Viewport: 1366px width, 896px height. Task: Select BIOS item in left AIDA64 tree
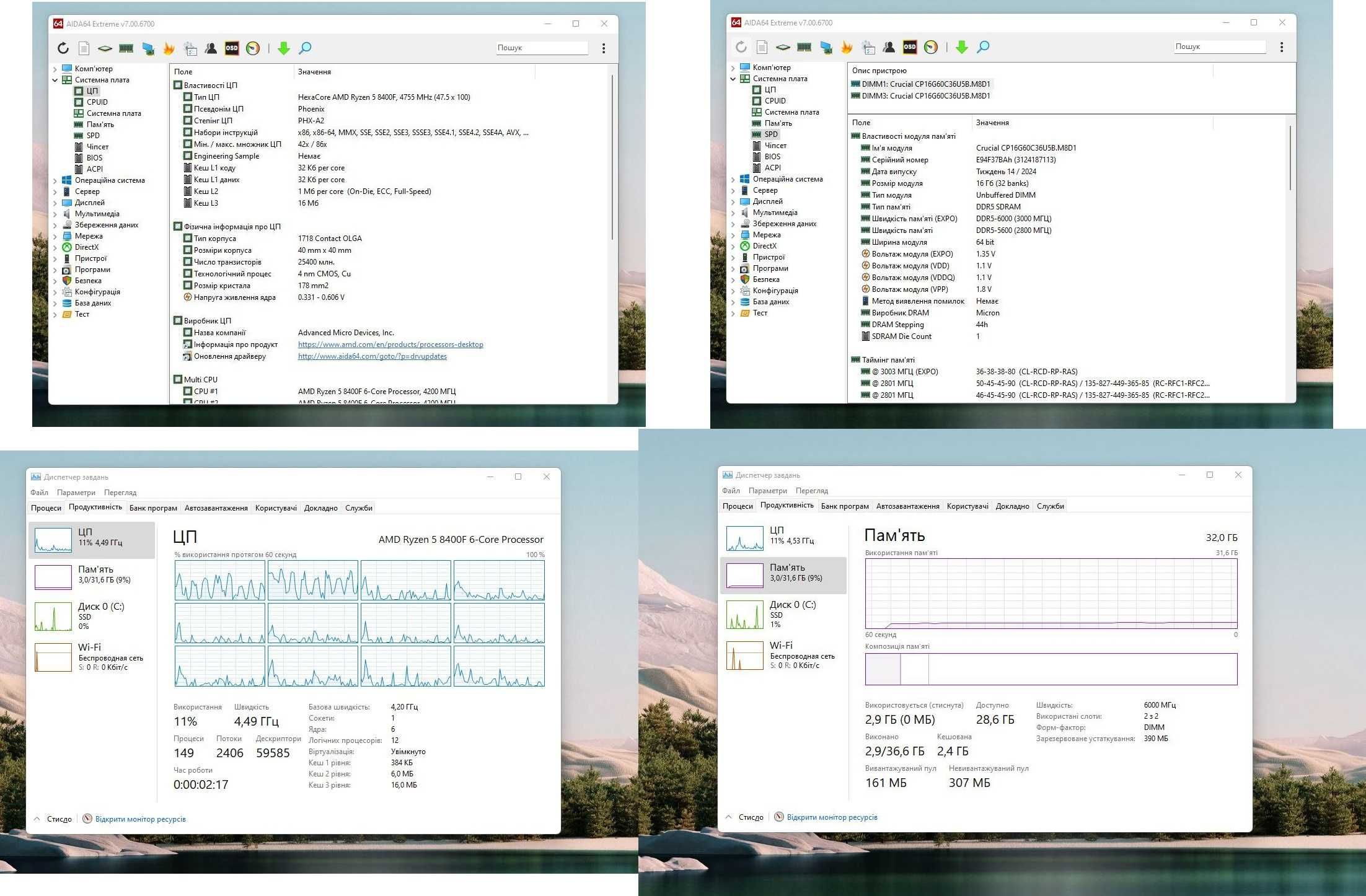tap(94, 158)
